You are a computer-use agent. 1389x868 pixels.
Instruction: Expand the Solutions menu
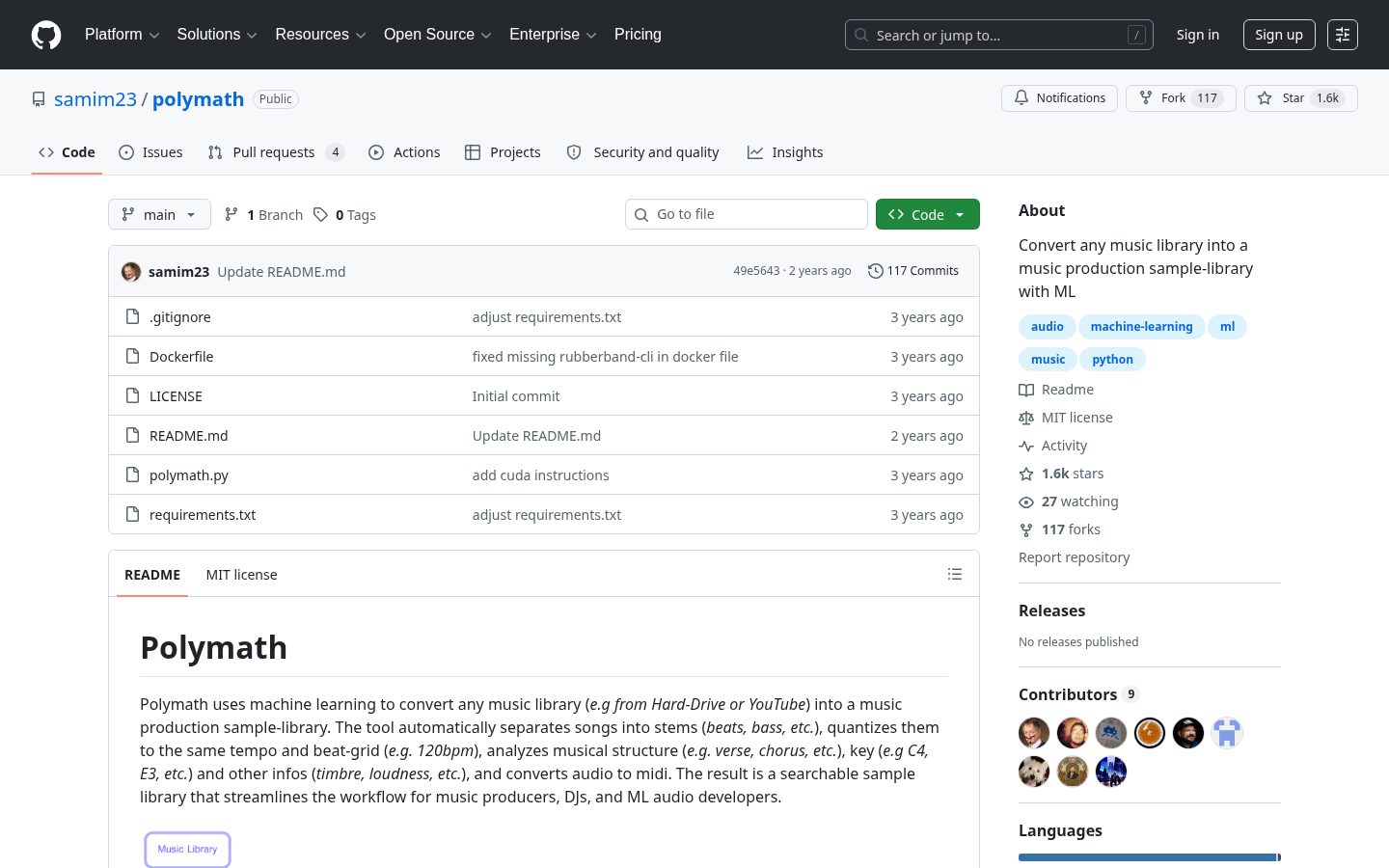click(217, 35)
